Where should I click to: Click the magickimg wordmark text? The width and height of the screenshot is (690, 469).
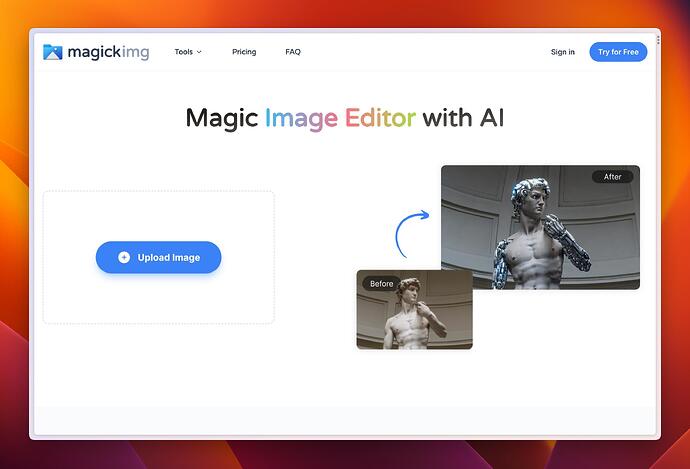click(x=108, y=52)
